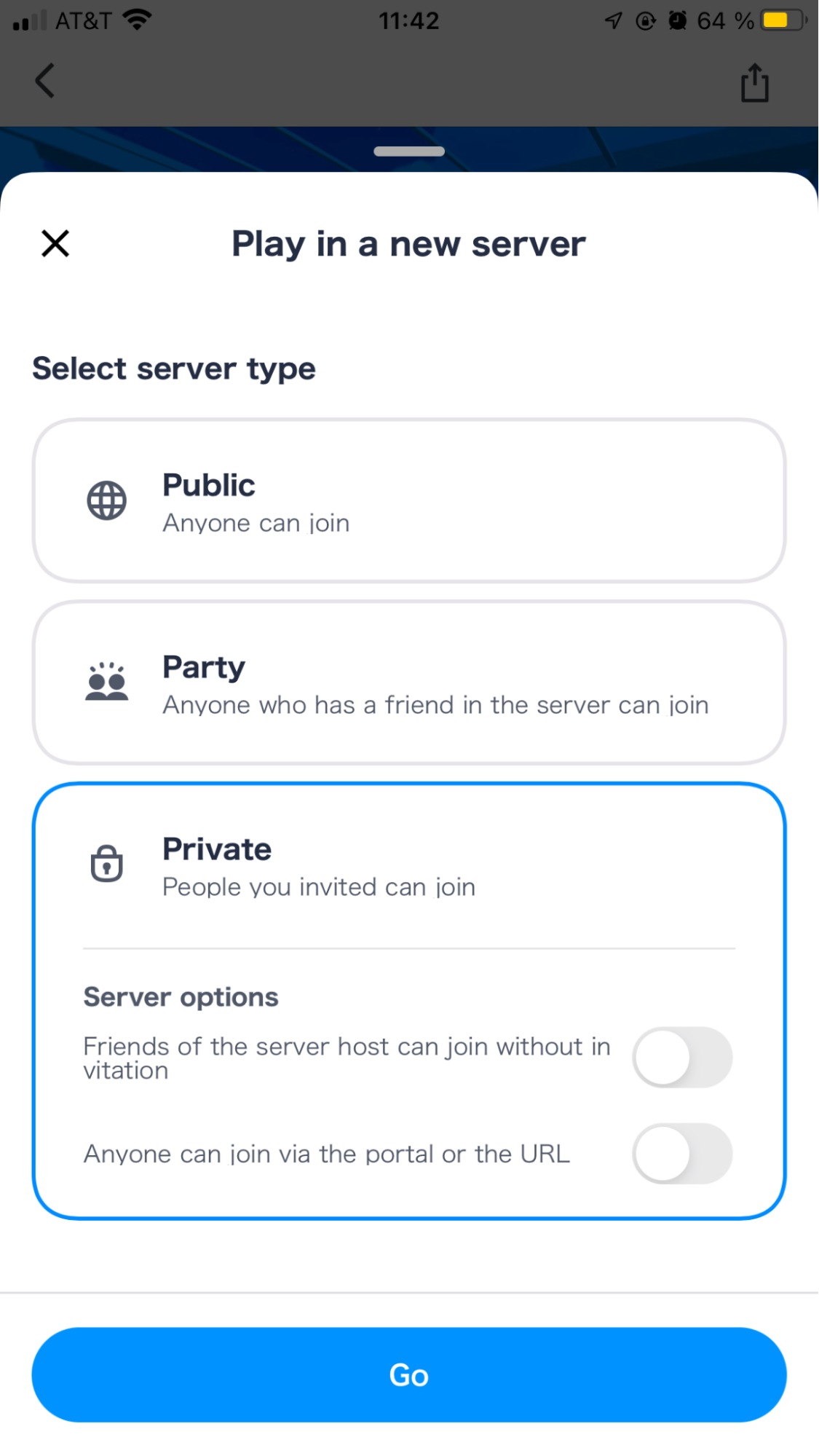Tap the back chevron in top bar
This screenshot has width=819, height=1456.
(x=45, y=80)
